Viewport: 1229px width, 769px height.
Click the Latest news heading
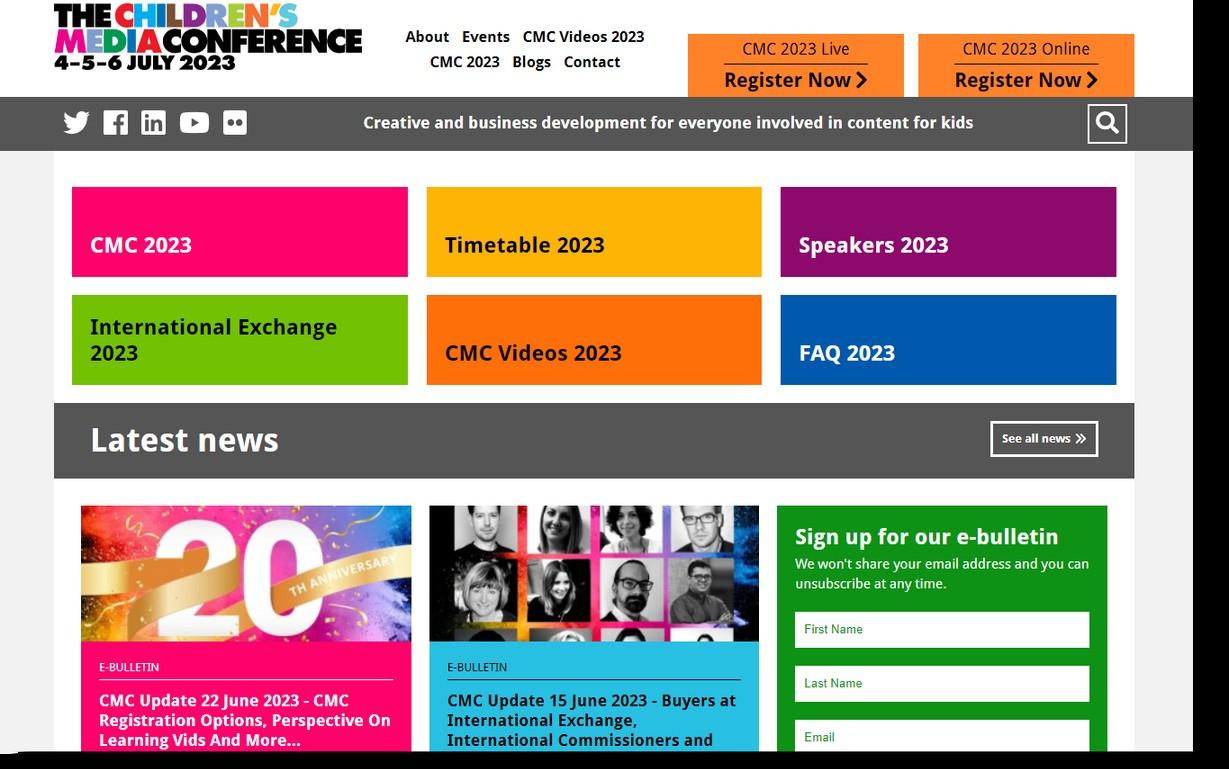click(x=185, y=440)
